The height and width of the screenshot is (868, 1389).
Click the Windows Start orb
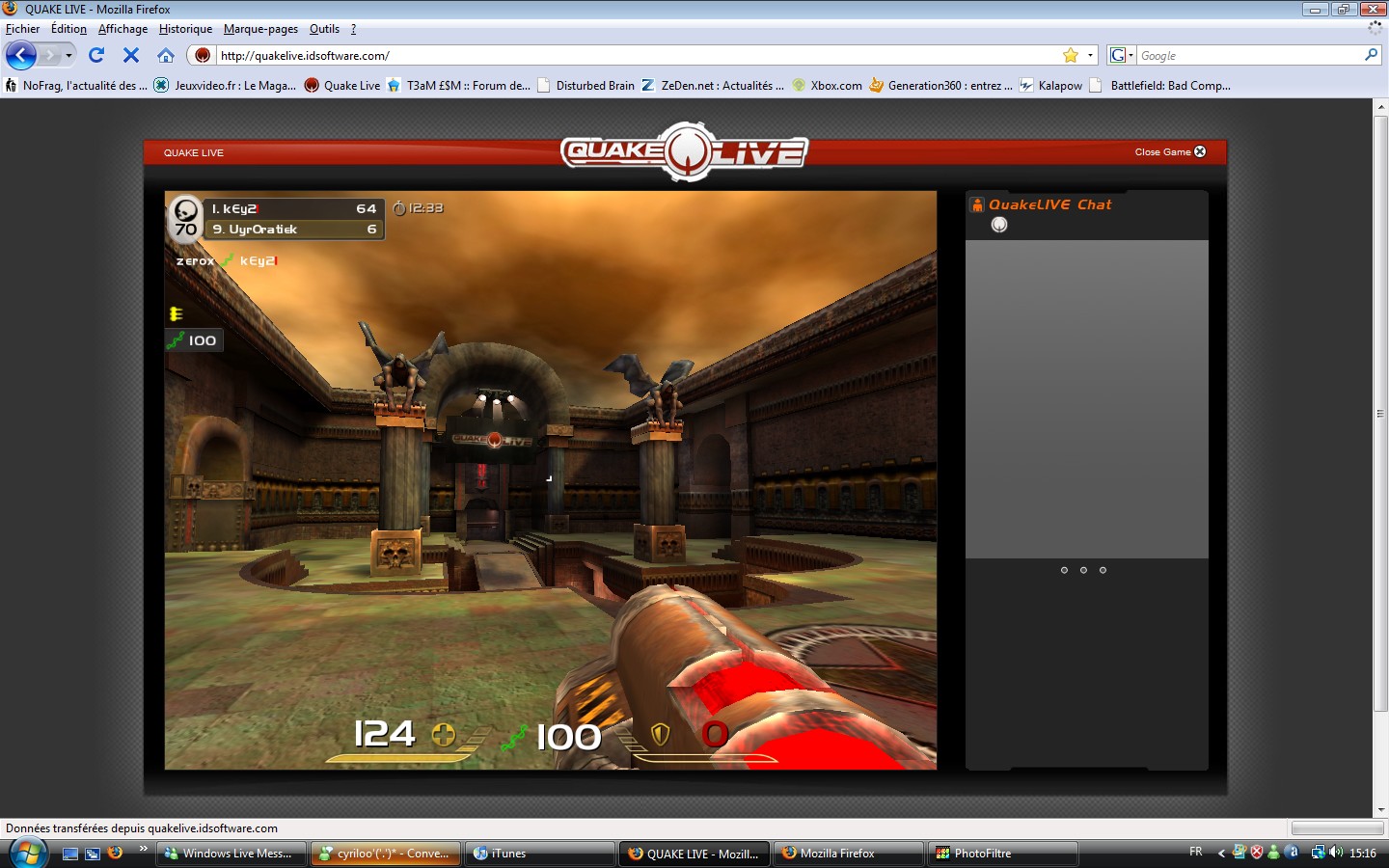[28, 853]
